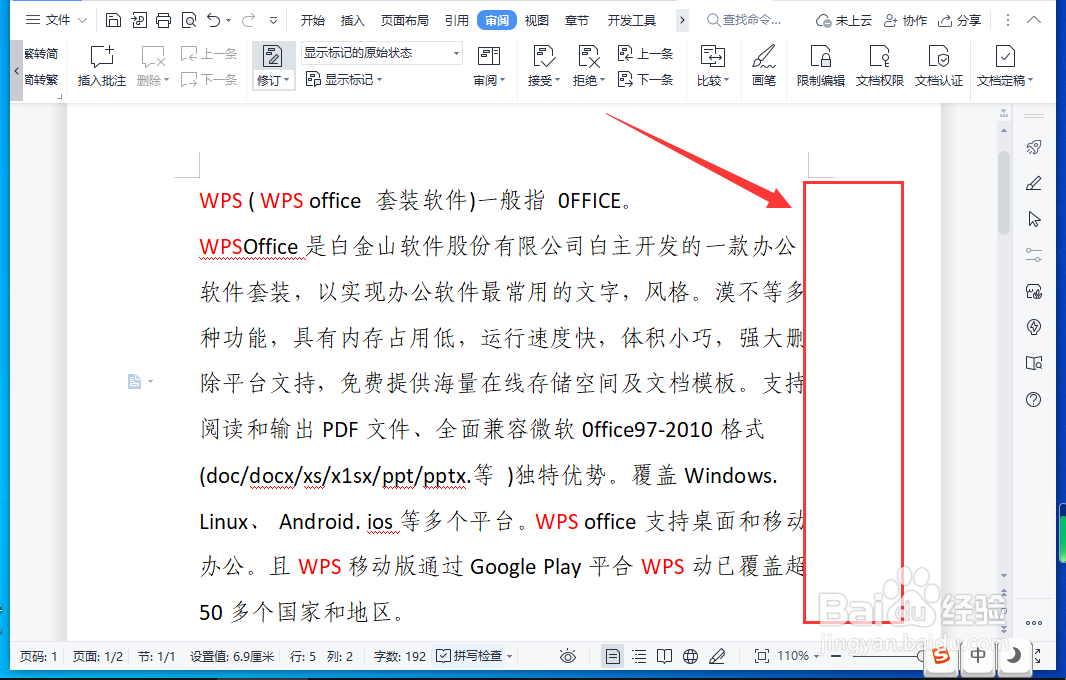Click the 文档权限 button
This screenshot has width=1066, height=680.
point(880,65)
